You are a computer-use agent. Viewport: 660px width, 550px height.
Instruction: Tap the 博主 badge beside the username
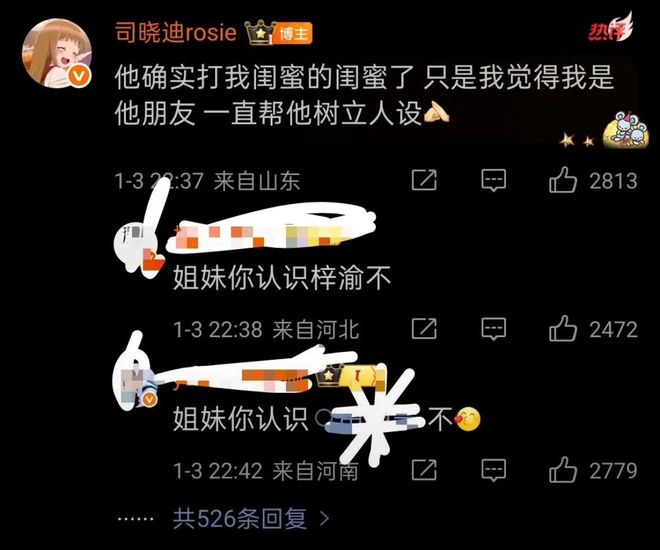(x=295, y=33)
